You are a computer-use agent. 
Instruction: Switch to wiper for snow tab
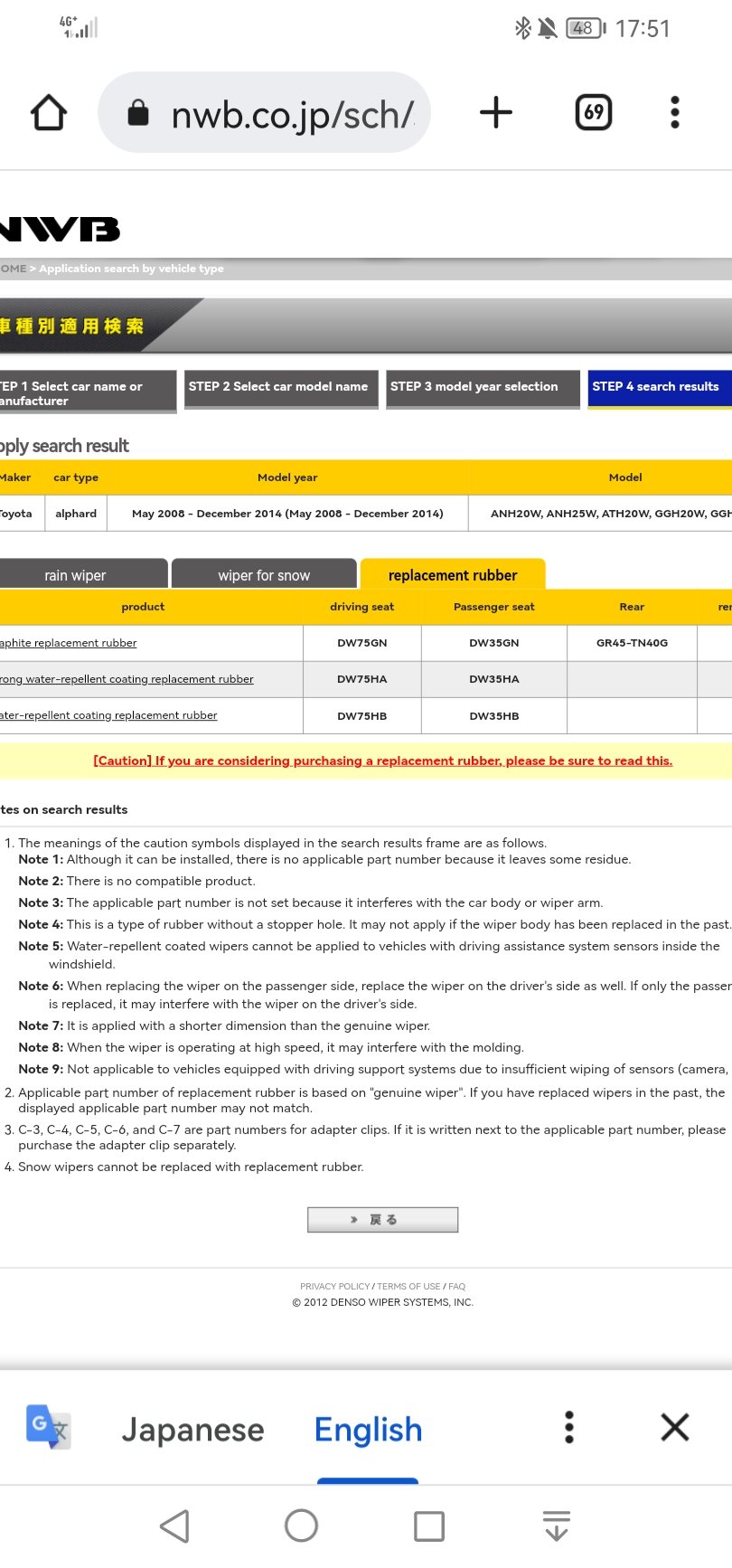click(264, 575)
